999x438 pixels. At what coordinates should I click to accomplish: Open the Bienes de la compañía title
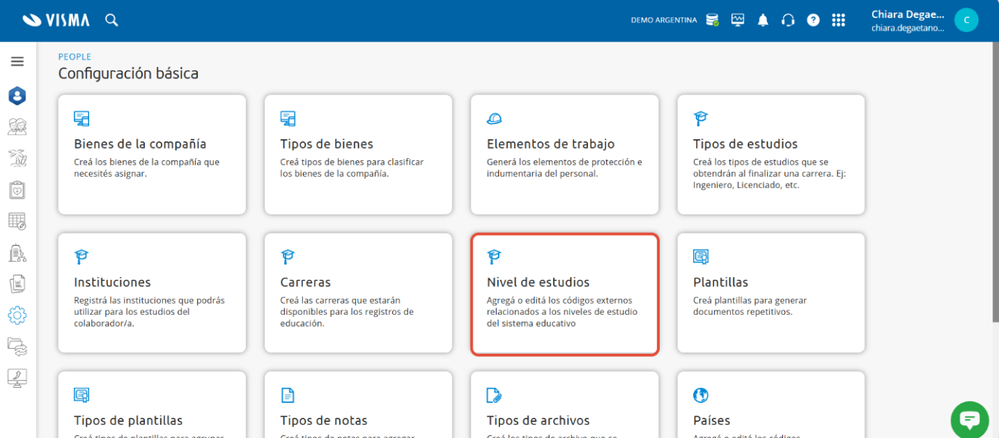[140, 144]
